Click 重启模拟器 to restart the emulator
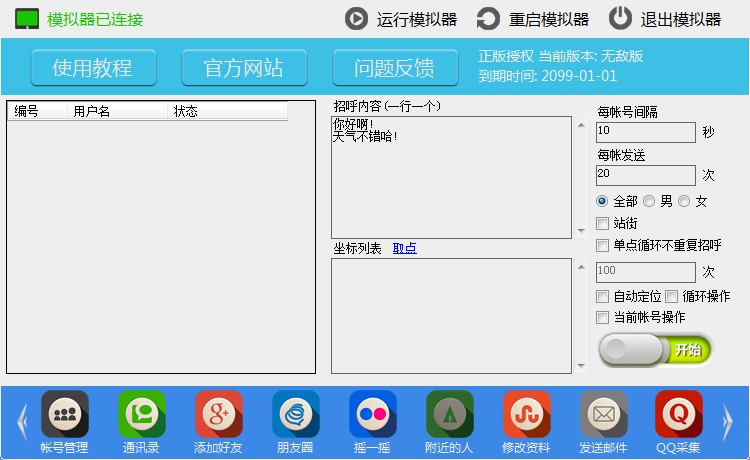 pos(533,19)
